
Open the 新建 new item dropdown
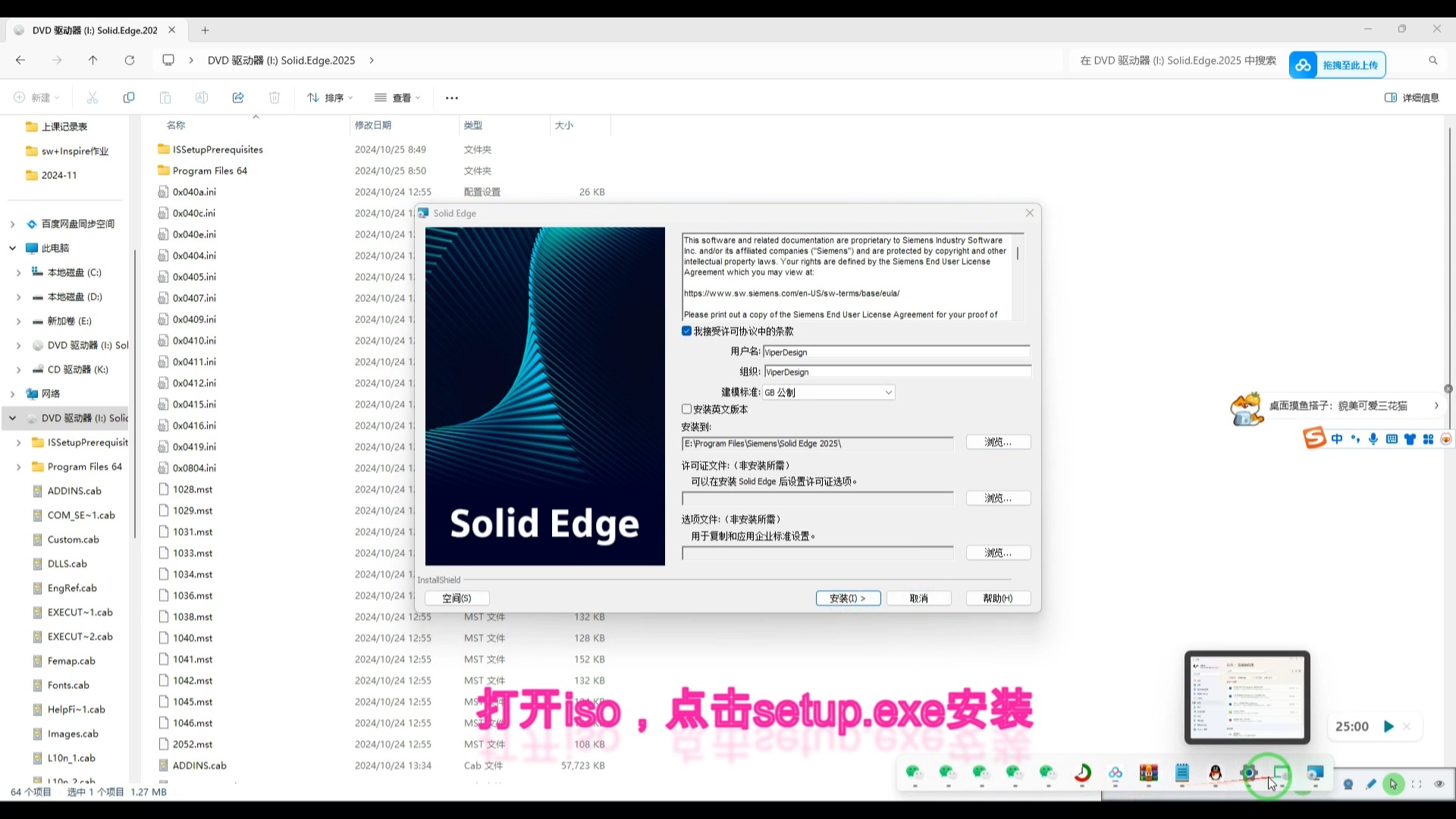36,98
